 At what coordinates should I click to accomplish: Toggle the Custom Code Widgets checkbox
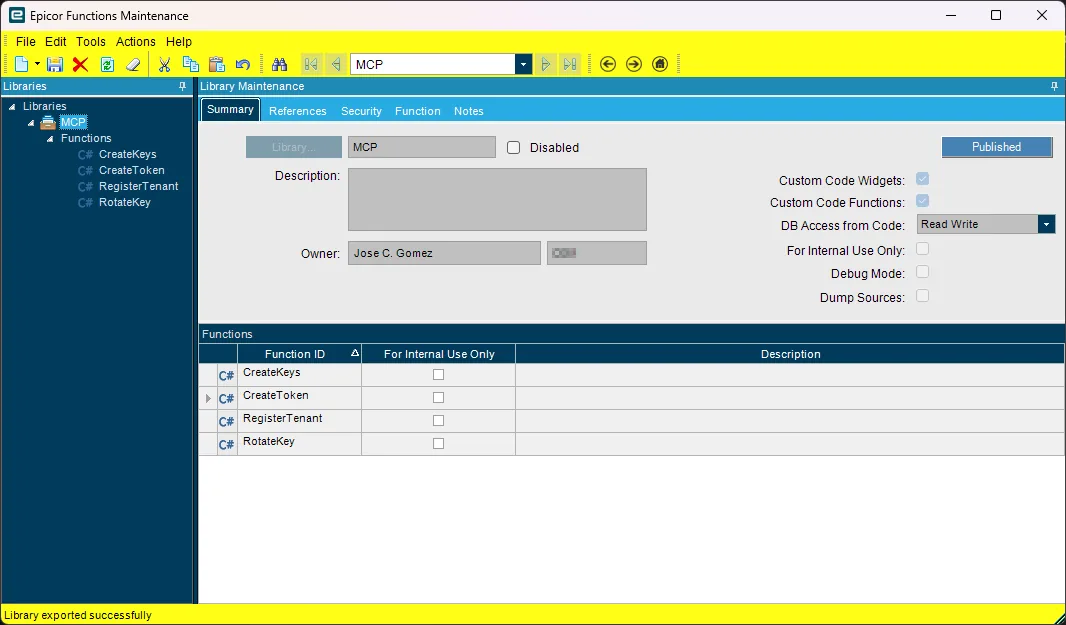click(x=923, y=179)
